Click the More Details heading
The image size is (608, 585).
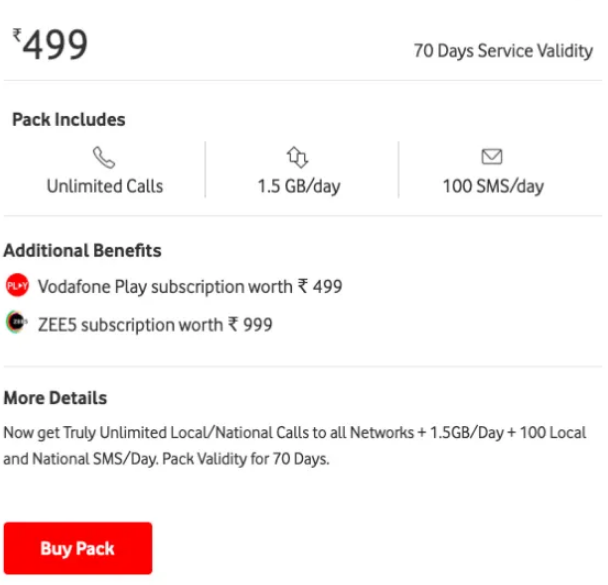coord(55,398)
